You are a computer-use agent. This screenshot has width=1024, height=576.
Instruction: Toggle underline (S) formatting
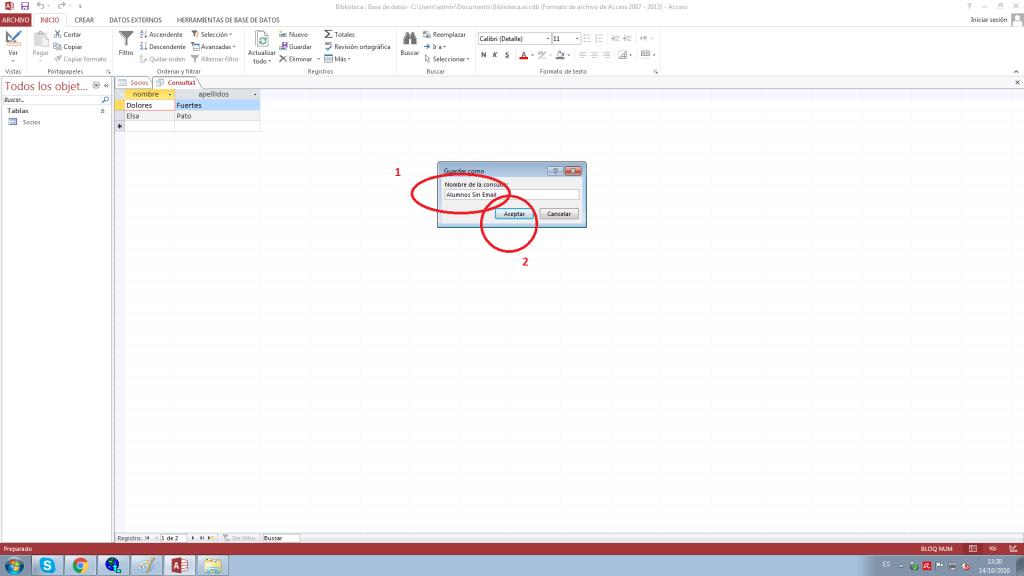pyautogui.click(x=508, y=55)
